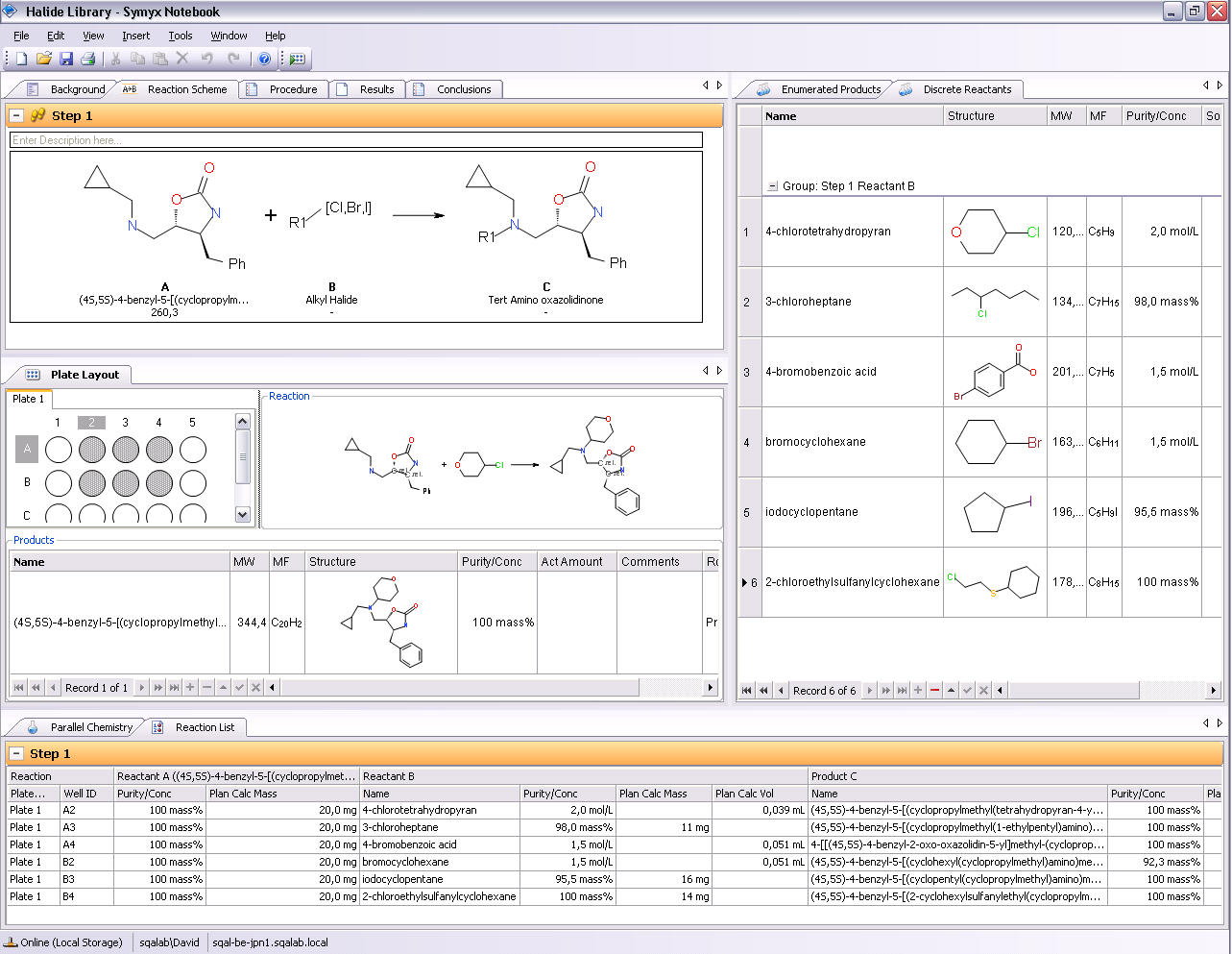Collapse Group: Step 1 Reactant B
1232x954 pixels.
772,186
